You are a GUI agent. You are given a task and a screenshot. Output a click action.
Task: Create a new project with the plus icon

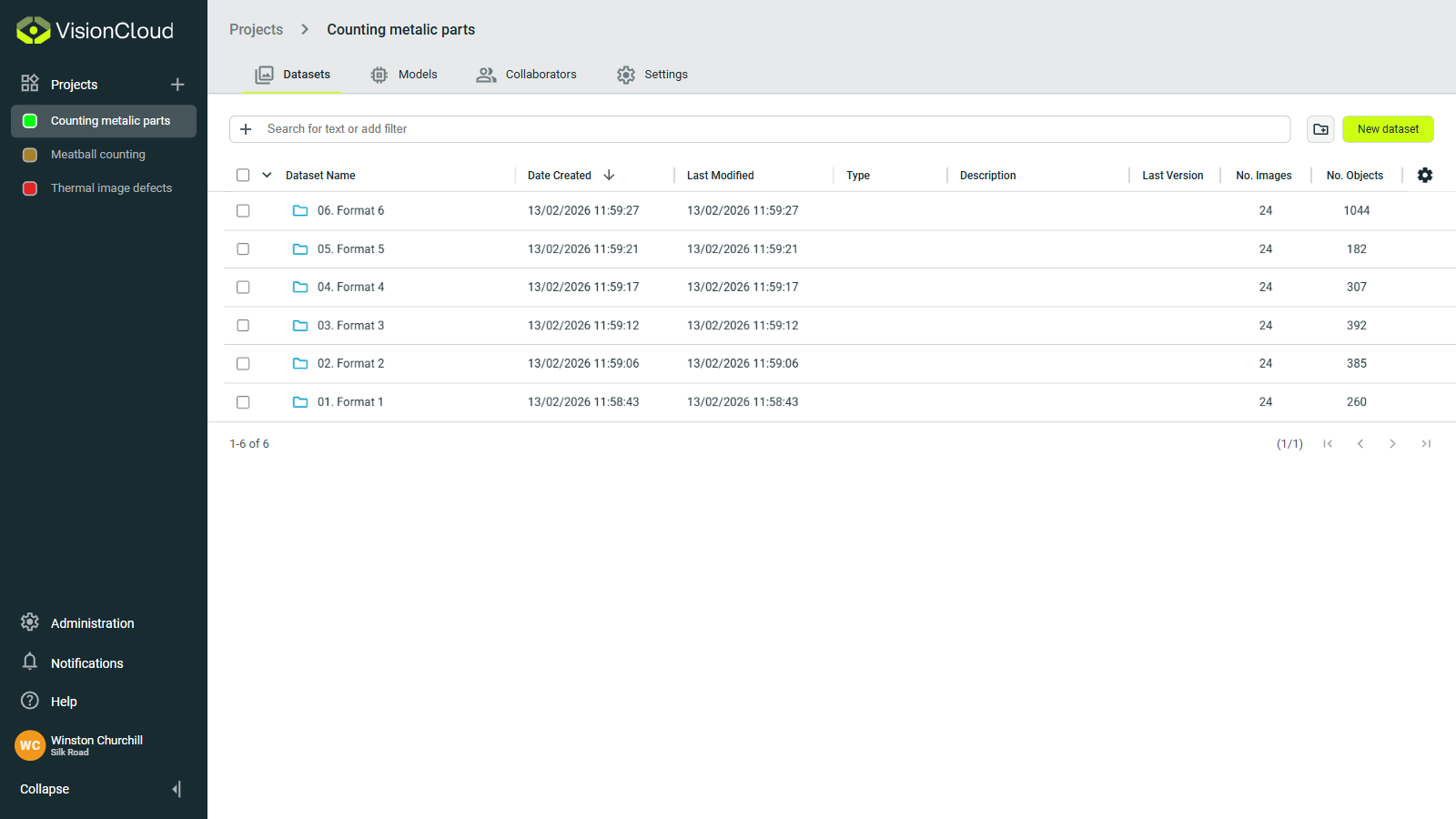[177, 84]
